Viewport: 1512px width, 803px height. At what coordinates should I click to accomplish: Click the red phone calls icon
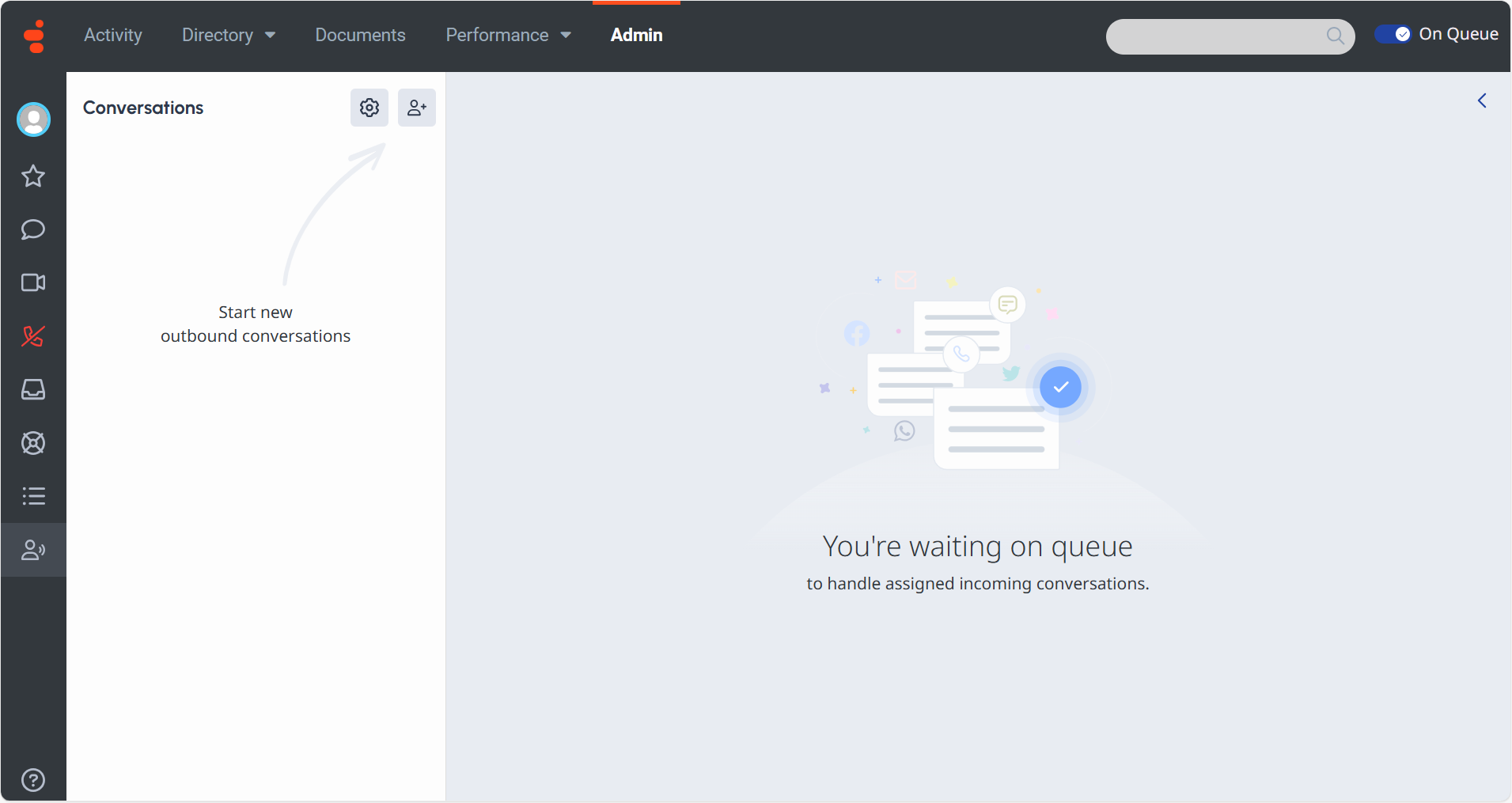(33, 336)
